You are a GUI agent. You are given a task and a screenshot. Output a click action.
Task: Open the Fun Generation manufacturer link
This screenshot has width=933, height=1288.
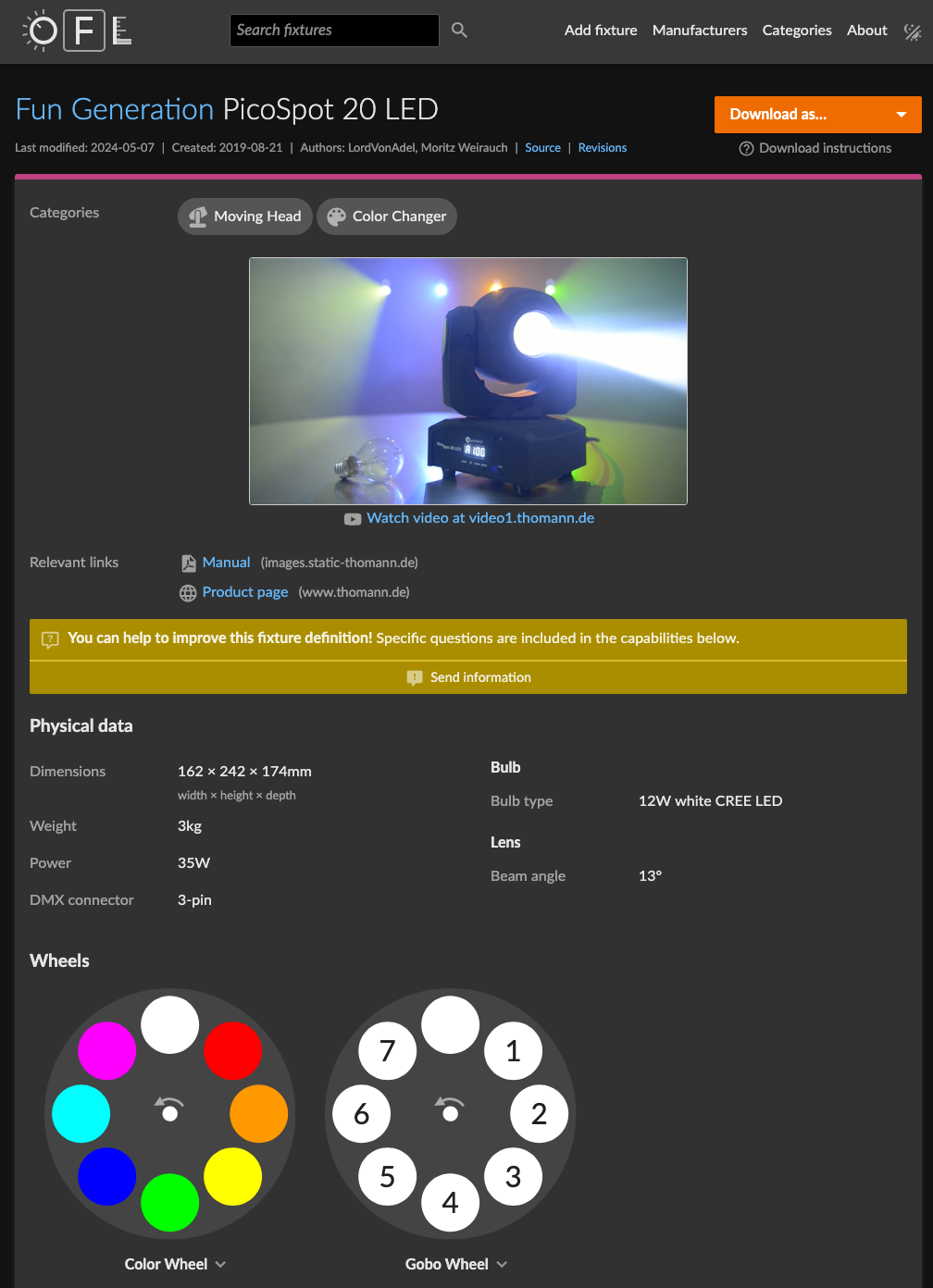[x=115, y=109]
